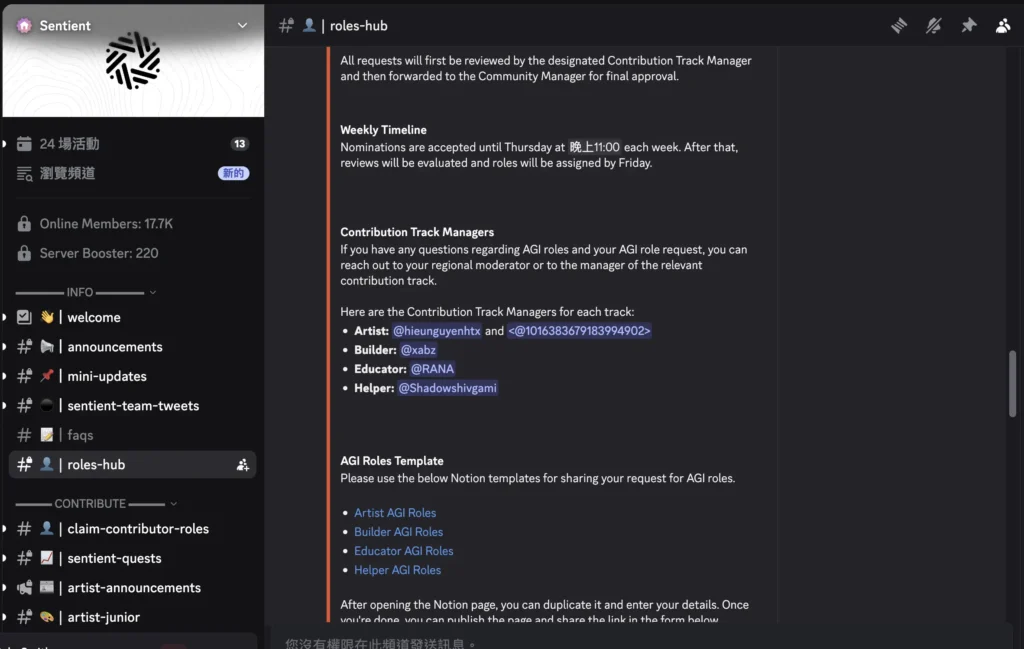Click the calendar icon beside events
The image size is (1024, 649).
[x=24, y=144]
